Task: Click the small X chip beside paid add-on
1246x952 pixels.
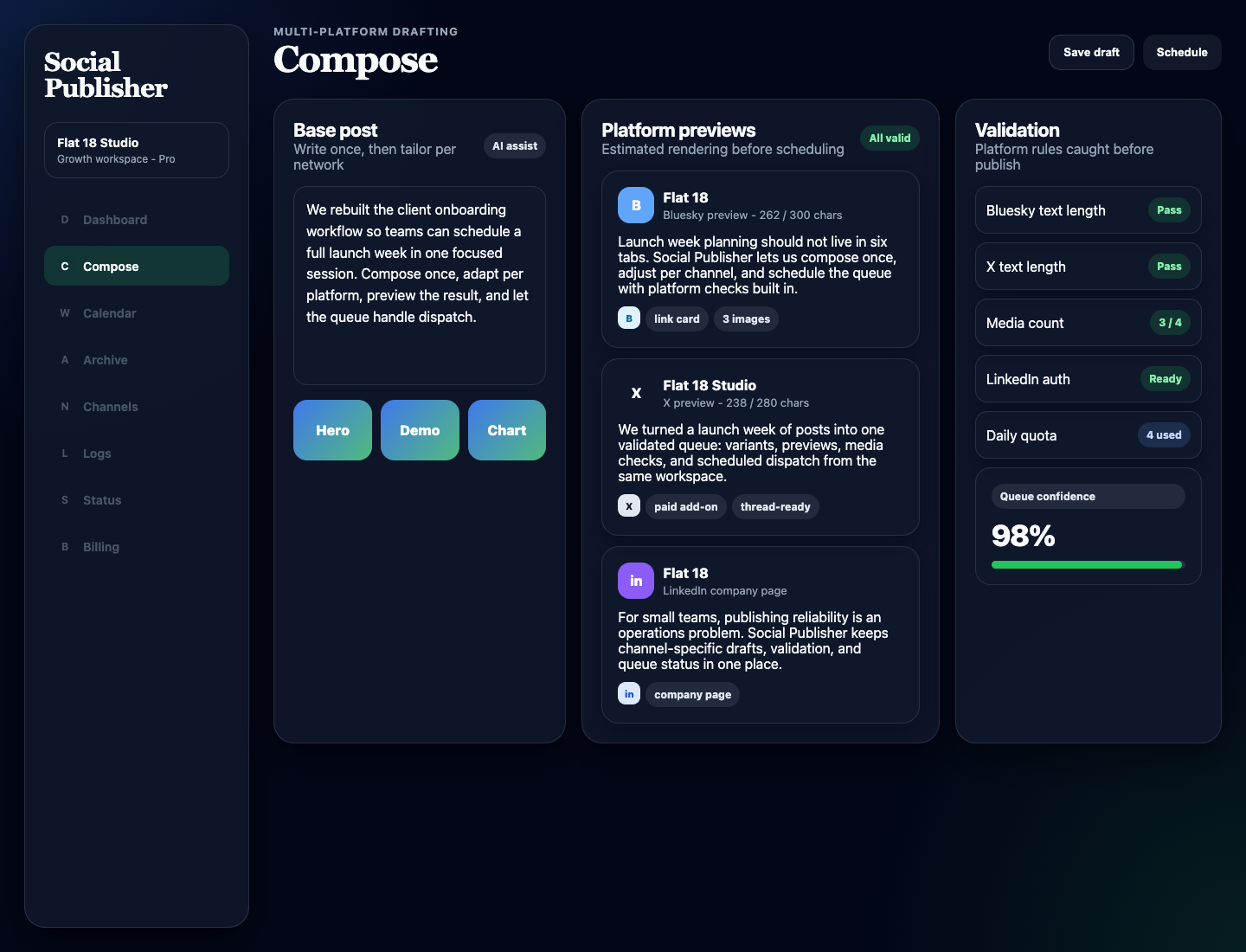Action: pos(629,506)
